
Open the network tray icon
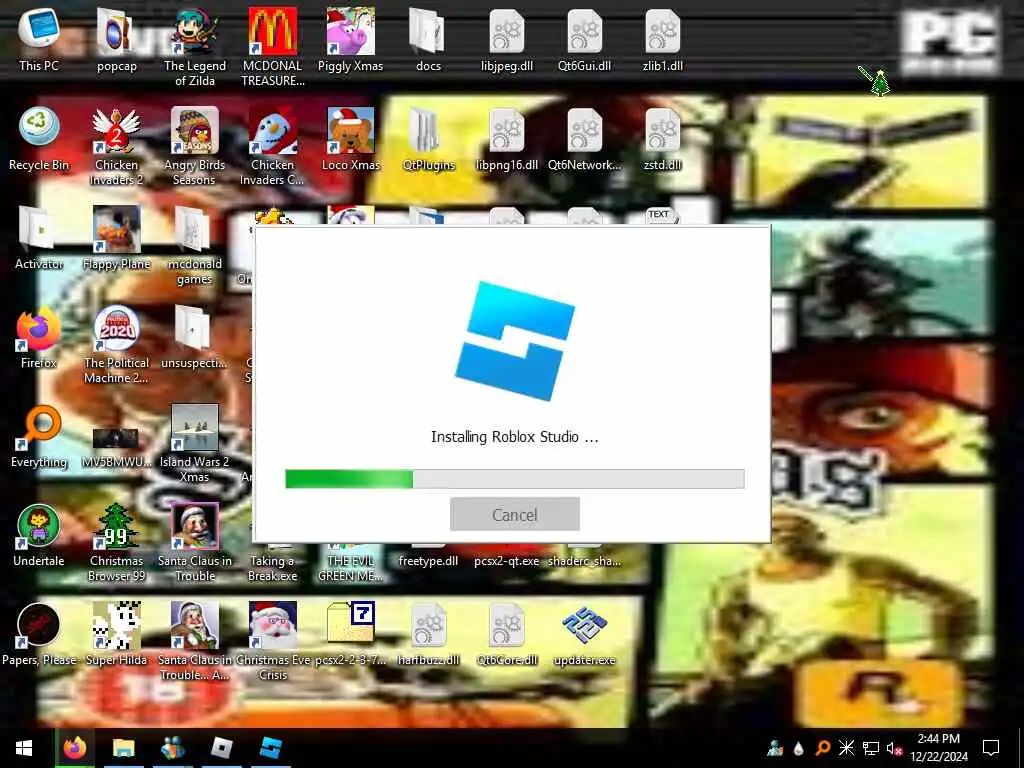click(x=871, y=748)
